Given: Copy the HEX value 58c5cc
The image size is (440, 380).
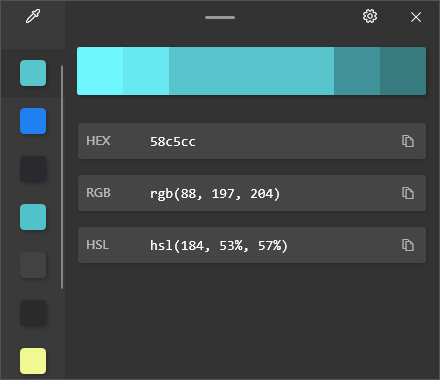Looking at the screenshot, I should coord(408,141).
